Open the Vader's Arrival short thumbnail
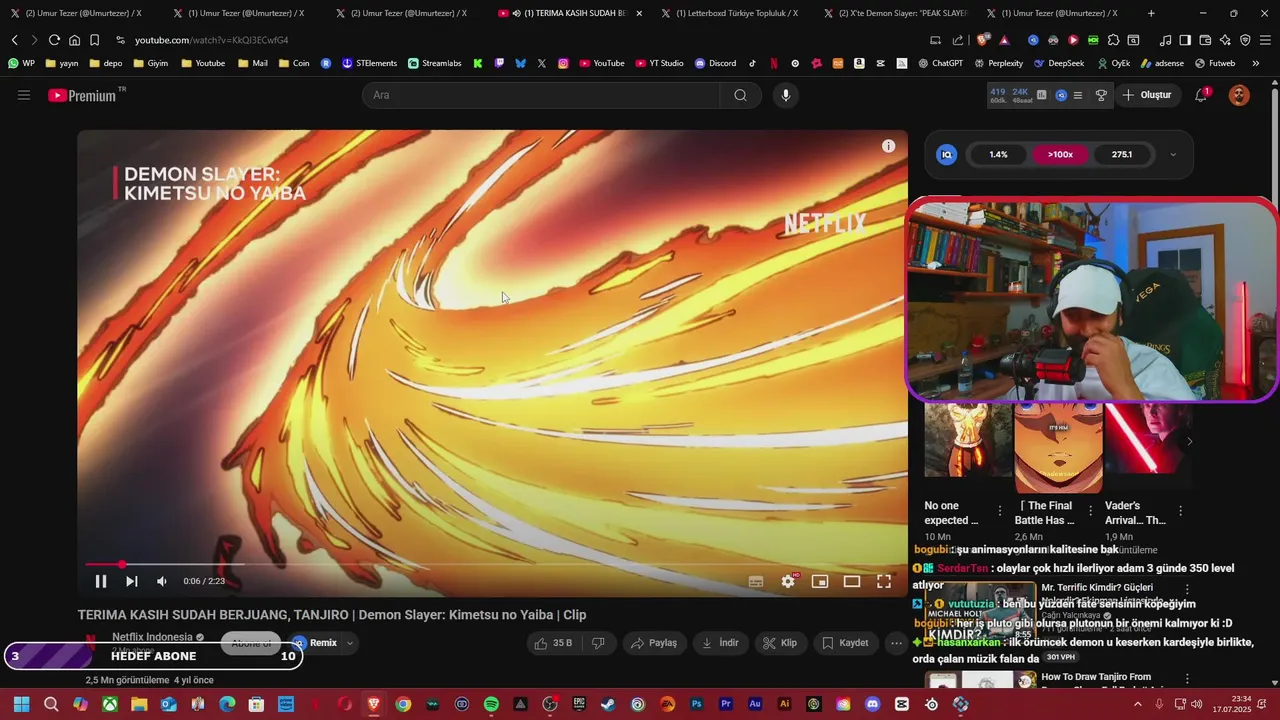This screenshot has width=1280, height=720. tap(1147, 440)
